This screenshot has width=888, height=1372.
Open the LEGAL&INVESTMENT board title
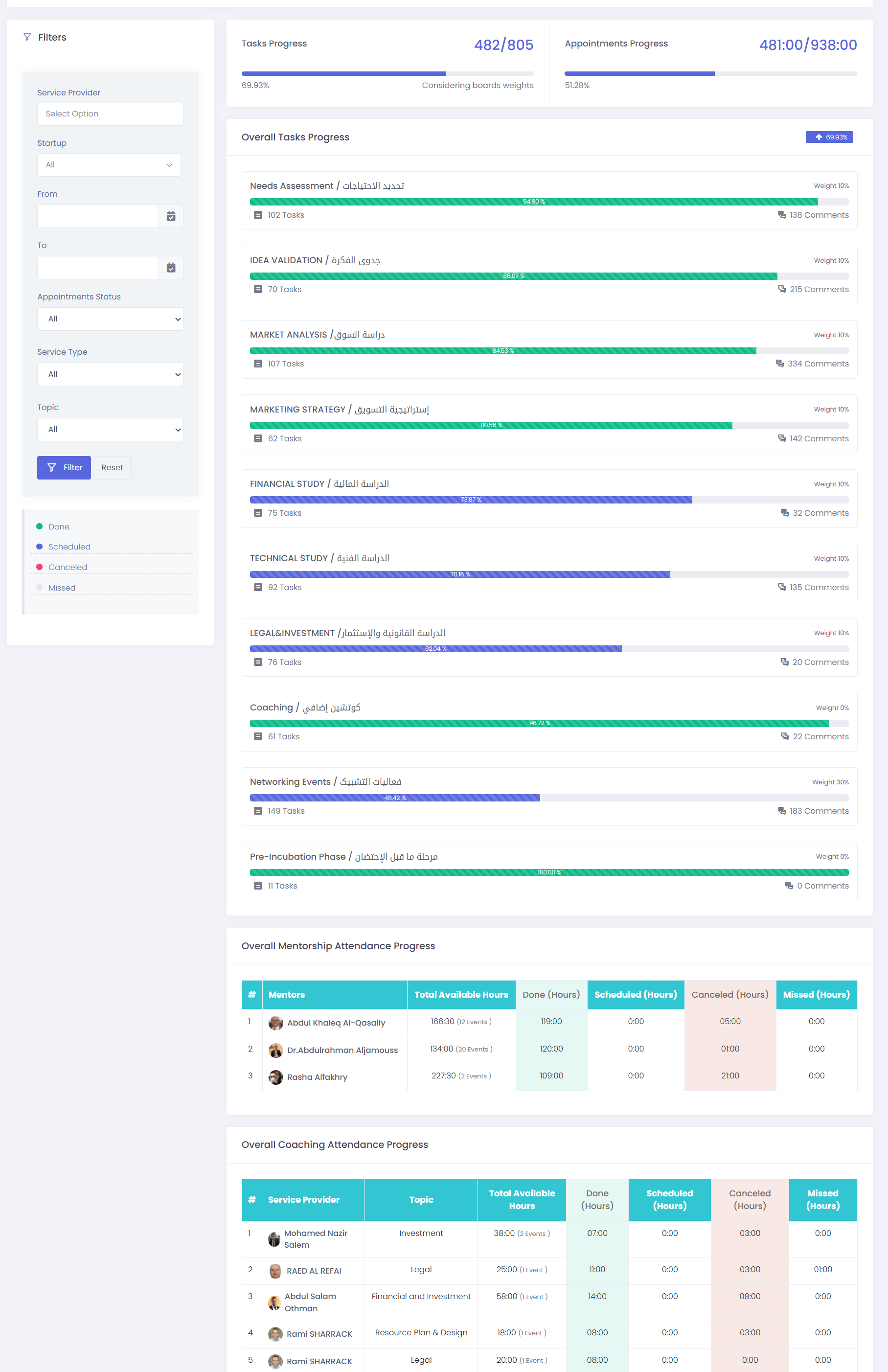347,633
